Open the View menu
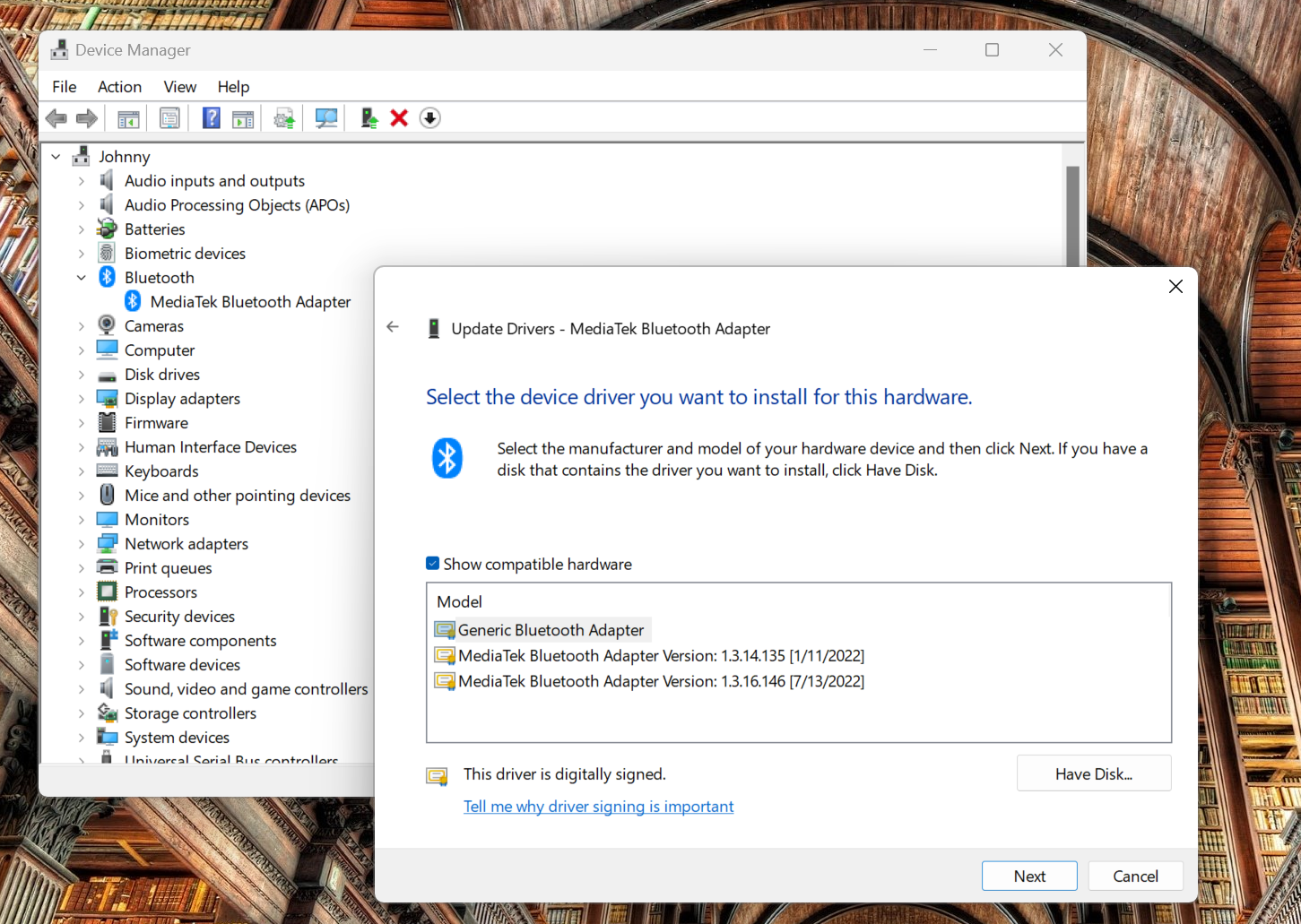1301x924 pixels. pyautogui.click(x=179, y=87)
